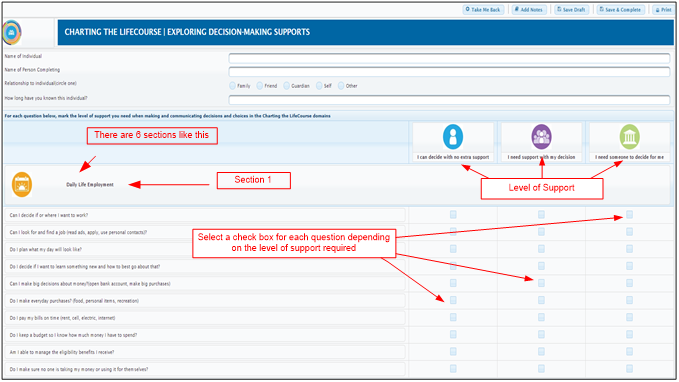Viewport: 679px width, 382px height.
Task: Check no extra support for big money decisions
Action: click(x=453, y=283)
